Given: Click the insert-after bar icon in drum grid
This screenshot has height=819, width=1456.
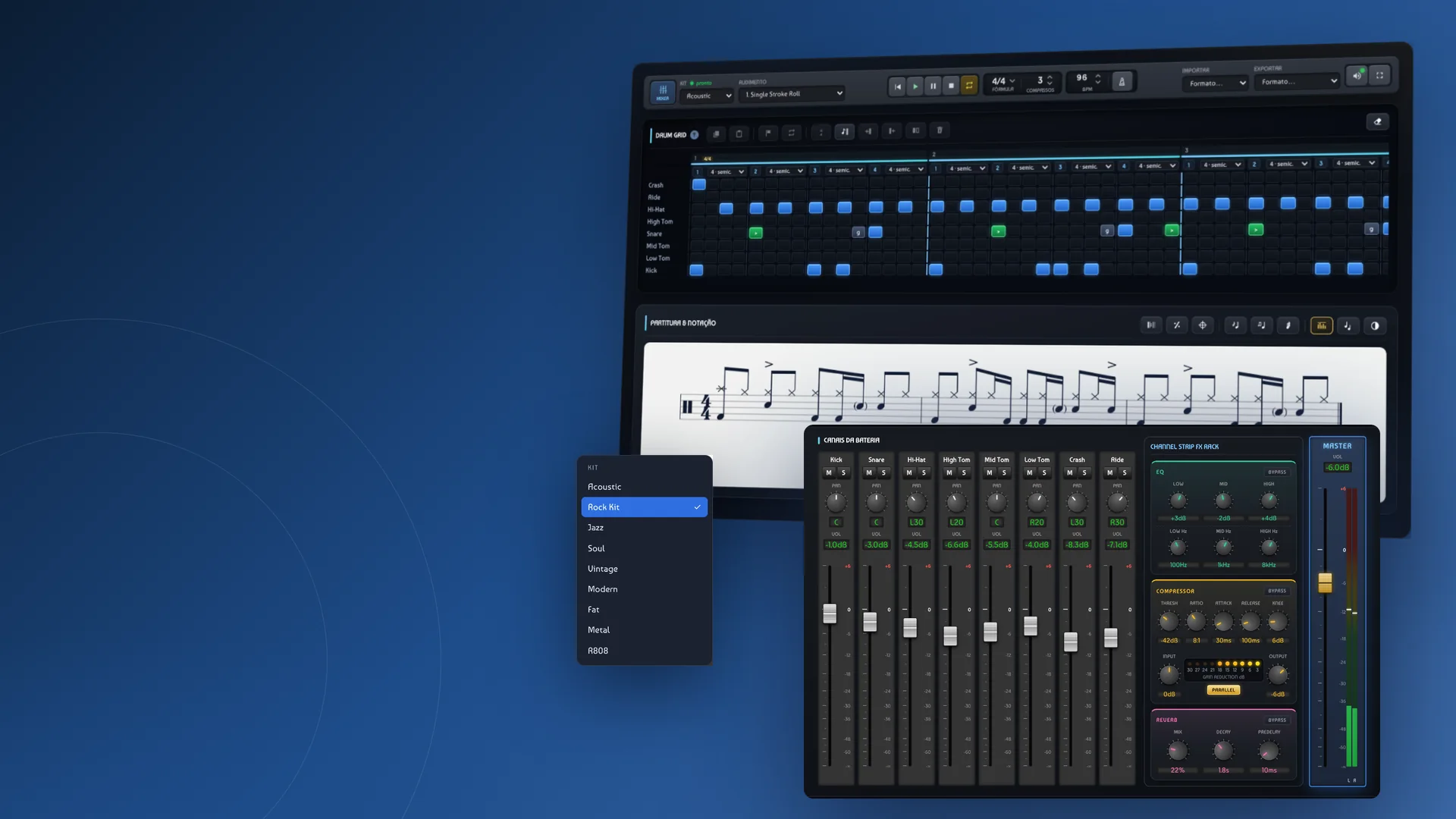Looking at the screenshot, I should 892,130.
